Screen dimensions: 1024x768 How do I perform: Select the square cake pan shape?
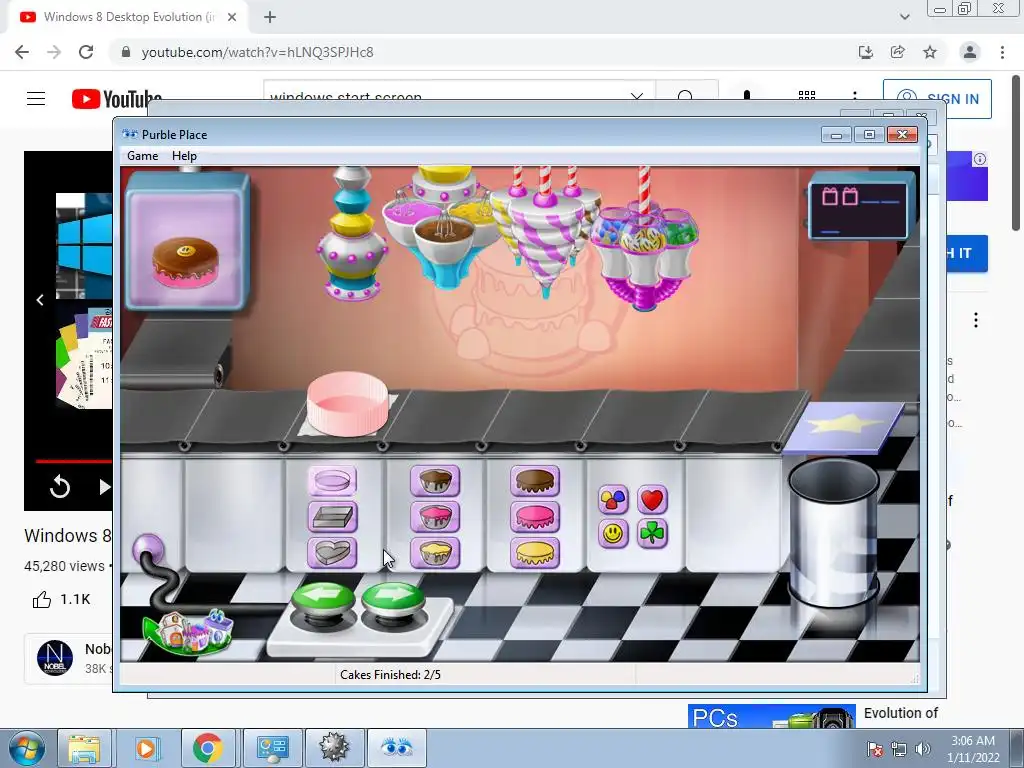(x=332, y=517)
